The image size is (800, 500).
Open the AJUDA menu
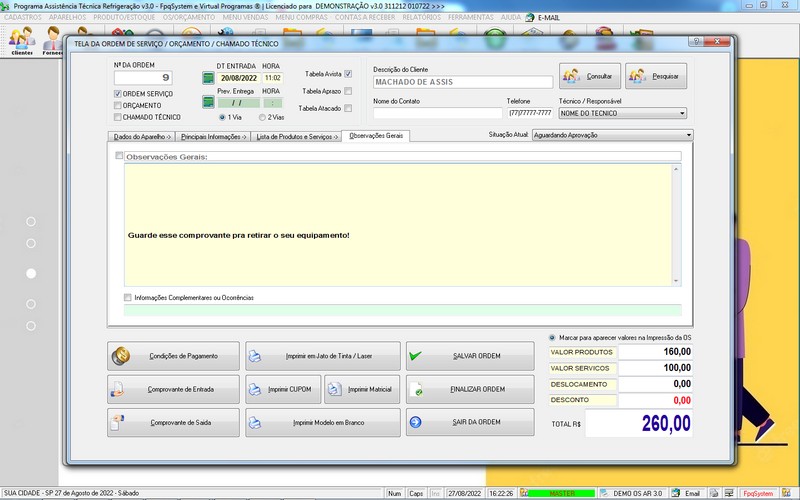[510, 17]
